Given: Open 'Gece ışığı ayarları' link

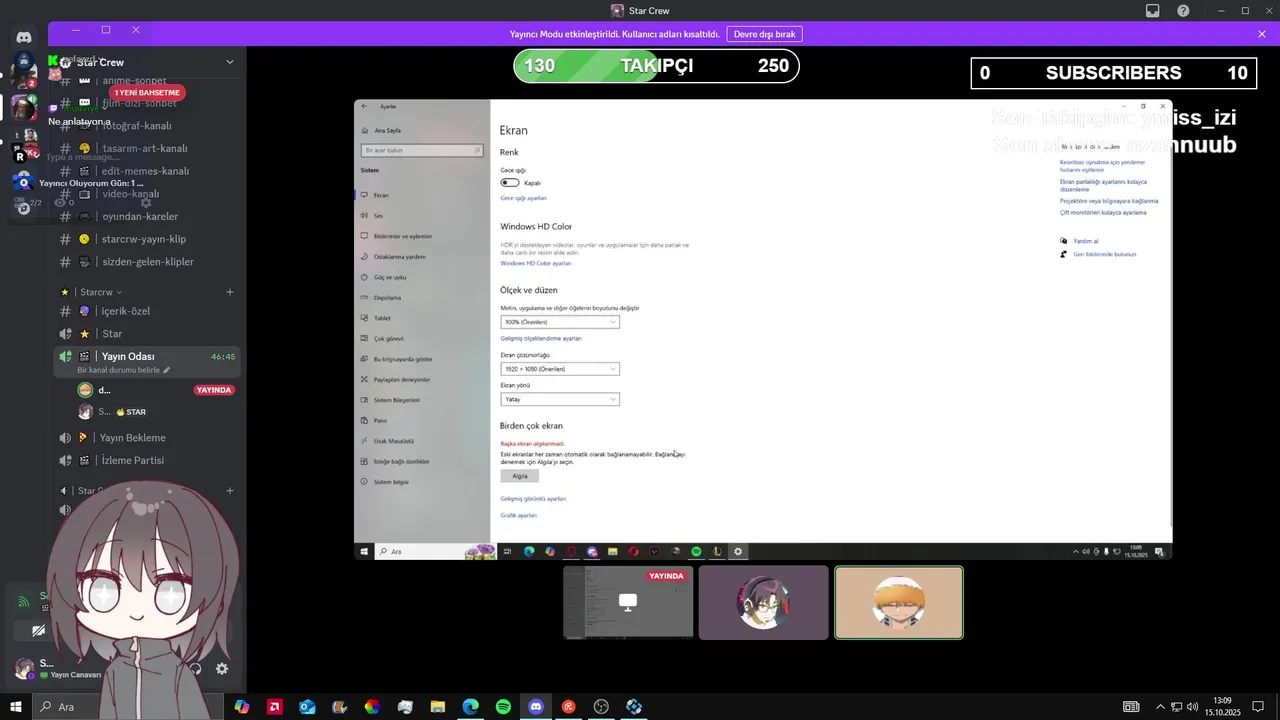Looking at the screenshot, I should tap(523, 198).
